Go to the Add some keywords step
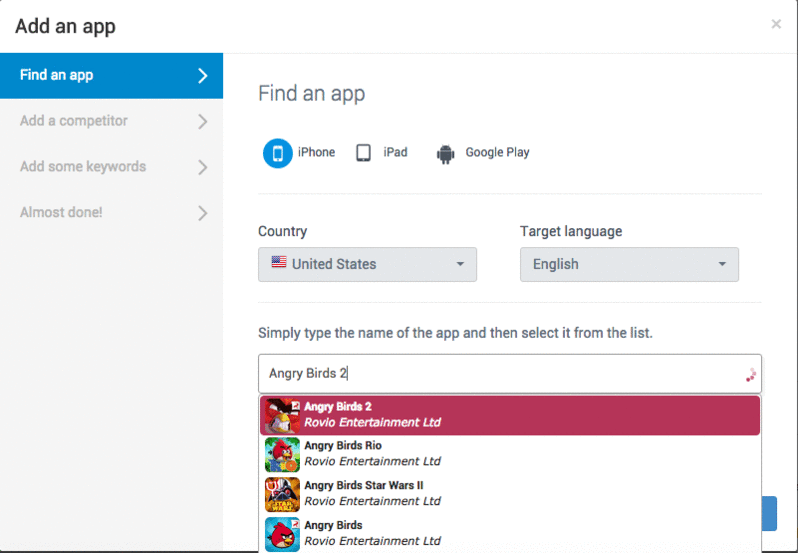 pyautogui.click(x=112, y=167)
